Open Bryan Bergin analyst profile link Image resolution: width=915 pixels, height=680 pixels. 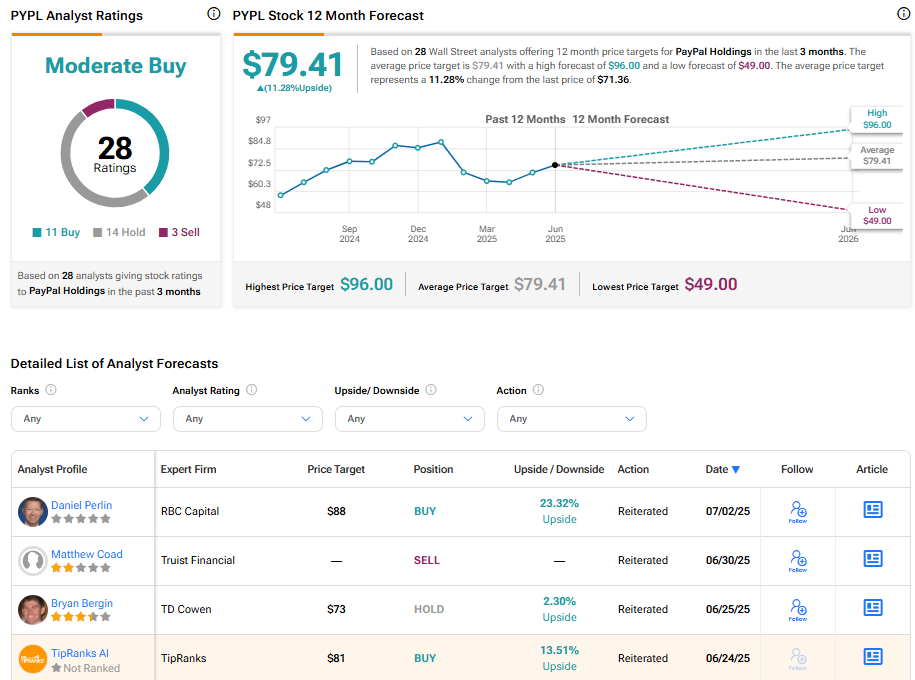pos(81,603)
